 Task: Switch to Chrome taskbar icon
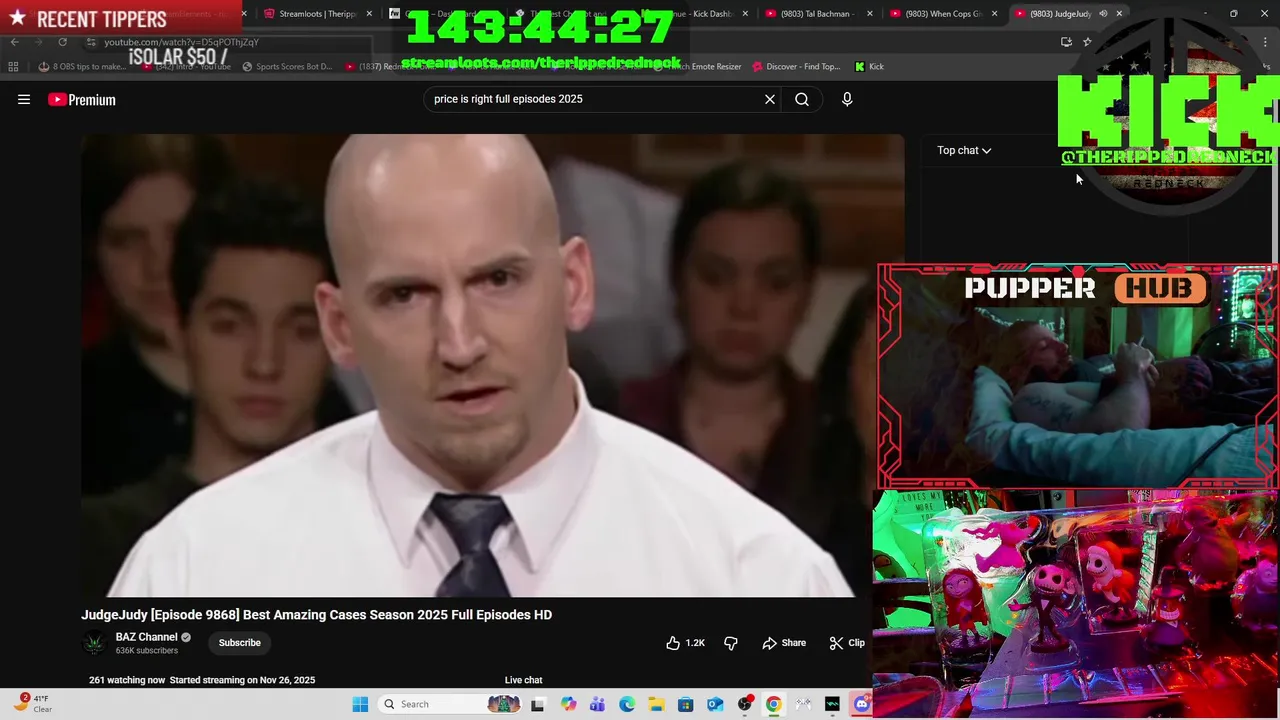pyautogui.click(x=773, y=704)
